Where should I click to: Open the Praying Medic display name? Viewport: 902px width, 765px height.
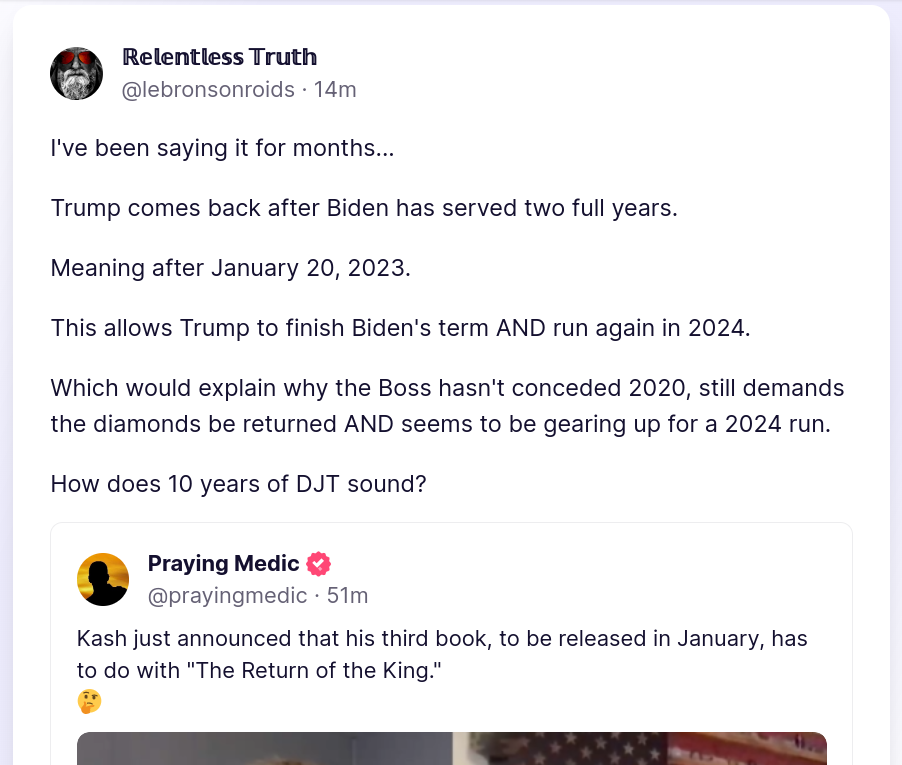223,563
